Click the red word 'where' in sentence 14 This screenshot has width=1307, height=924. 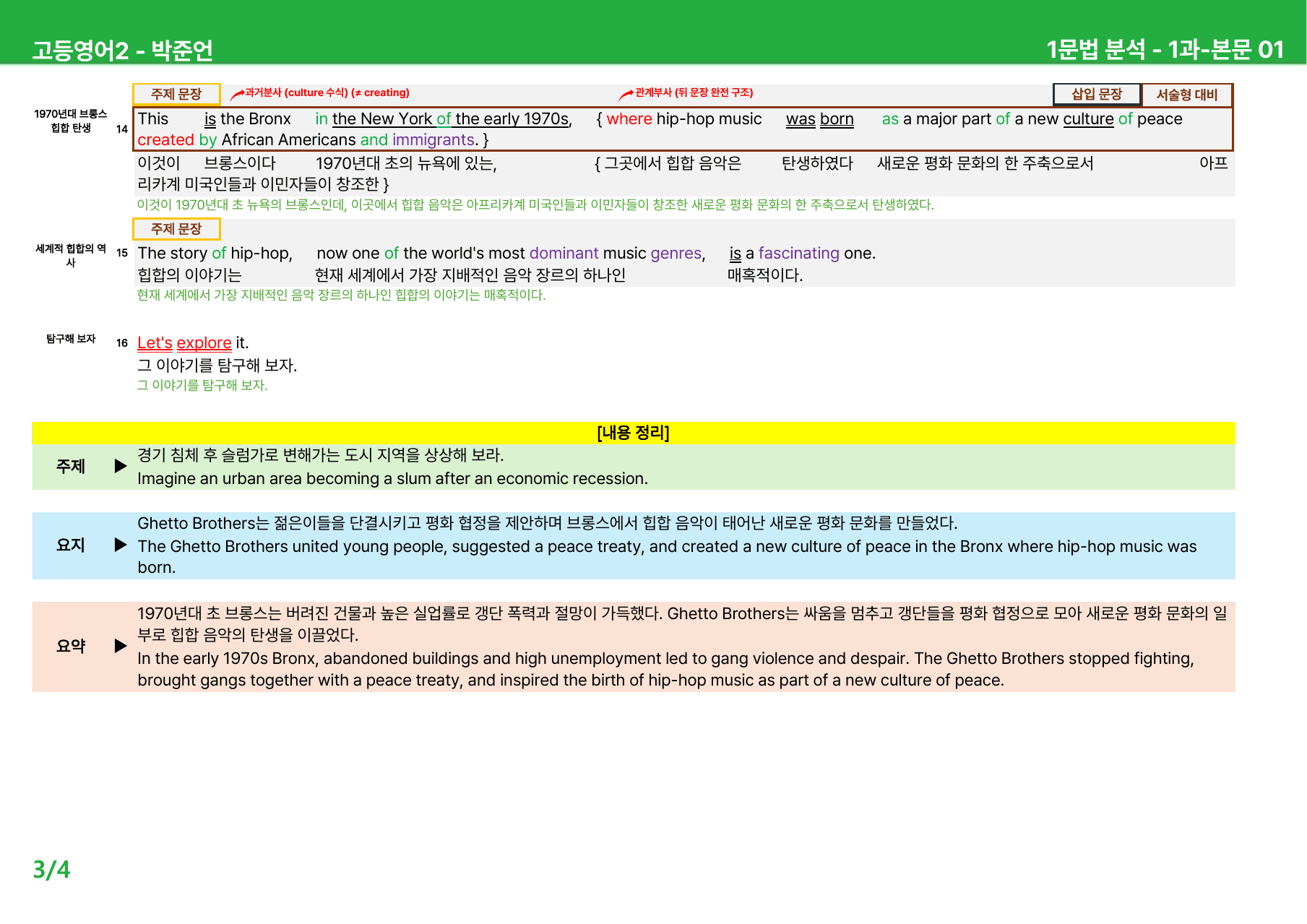click(629, 119)
